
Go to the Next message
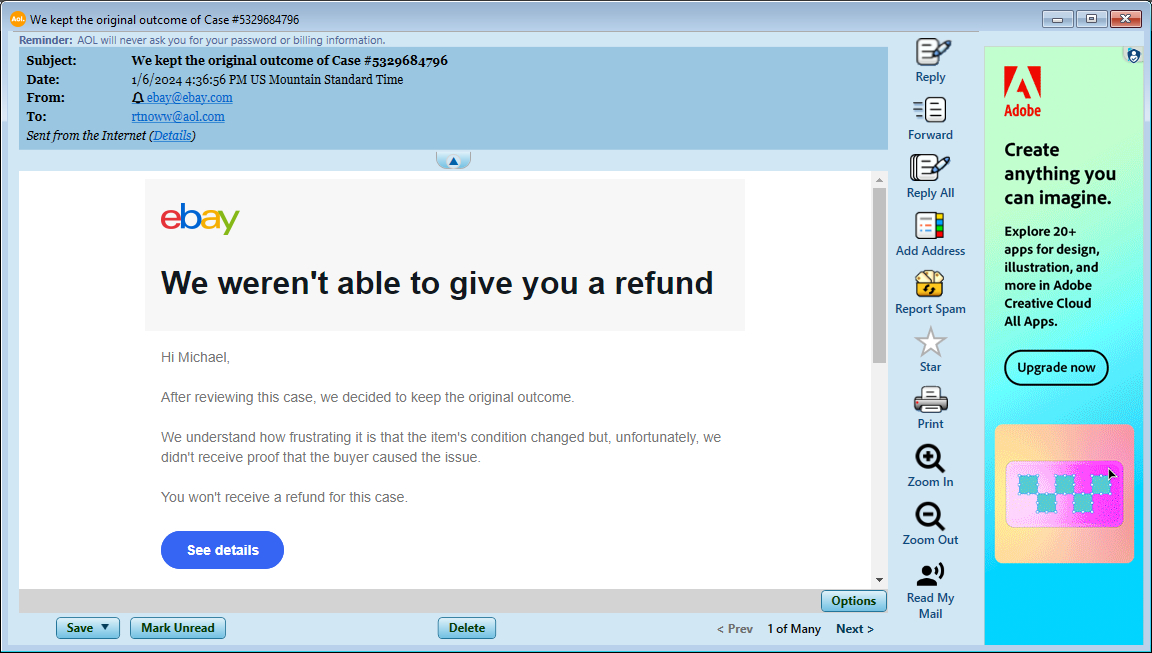[854, 629]
